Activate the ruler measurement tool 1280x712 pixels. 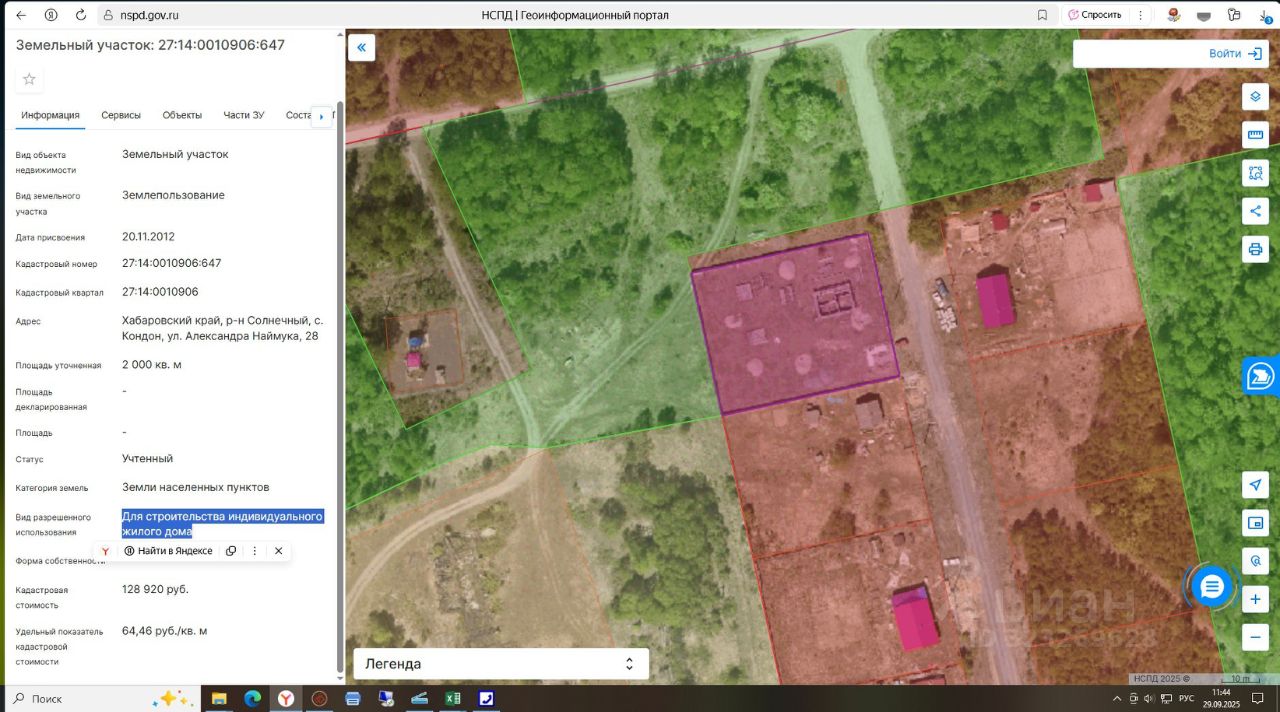point(1255,135)
